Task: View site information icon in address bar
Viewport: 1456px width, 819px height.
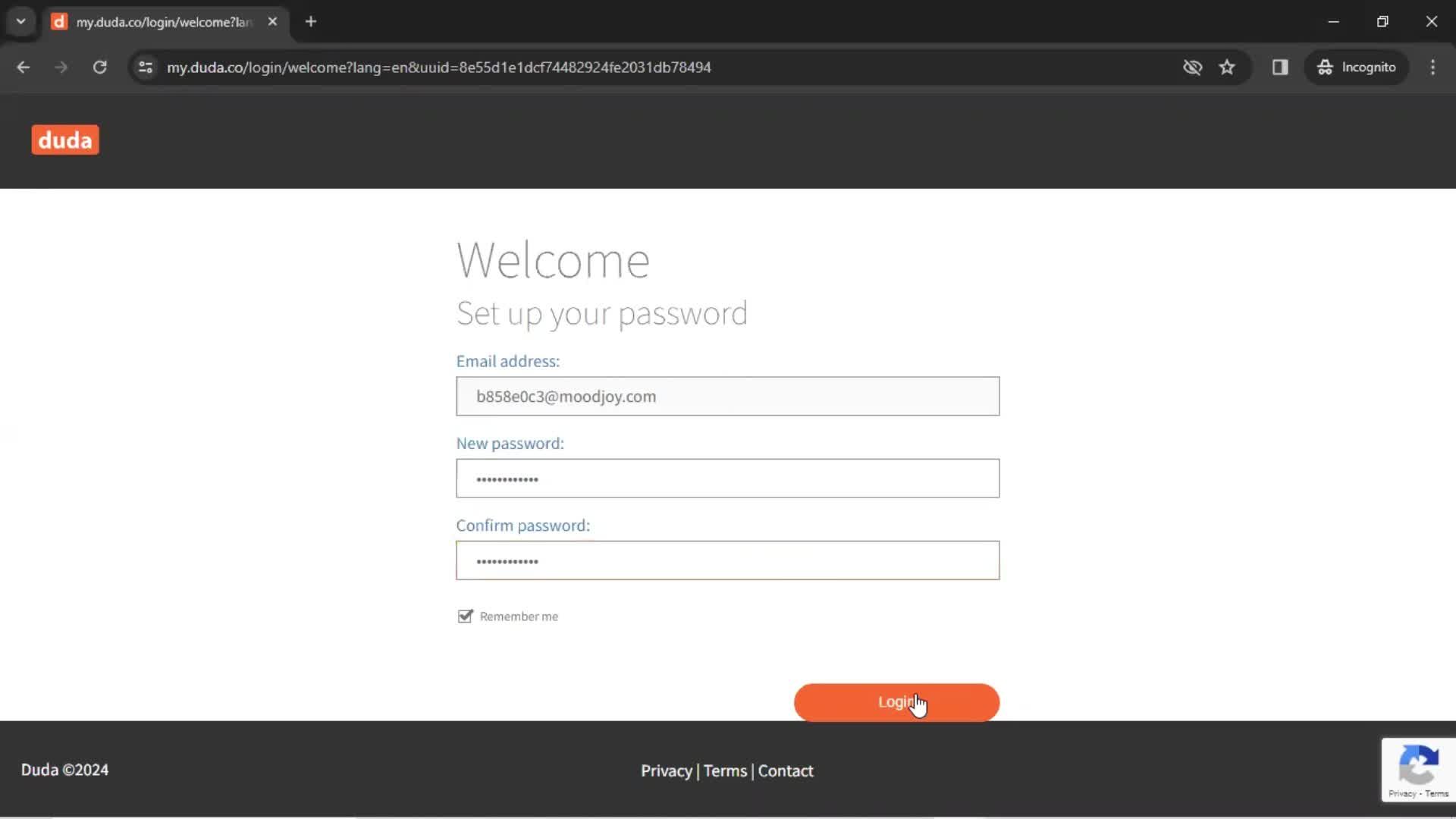Action: tap(146, 67)
